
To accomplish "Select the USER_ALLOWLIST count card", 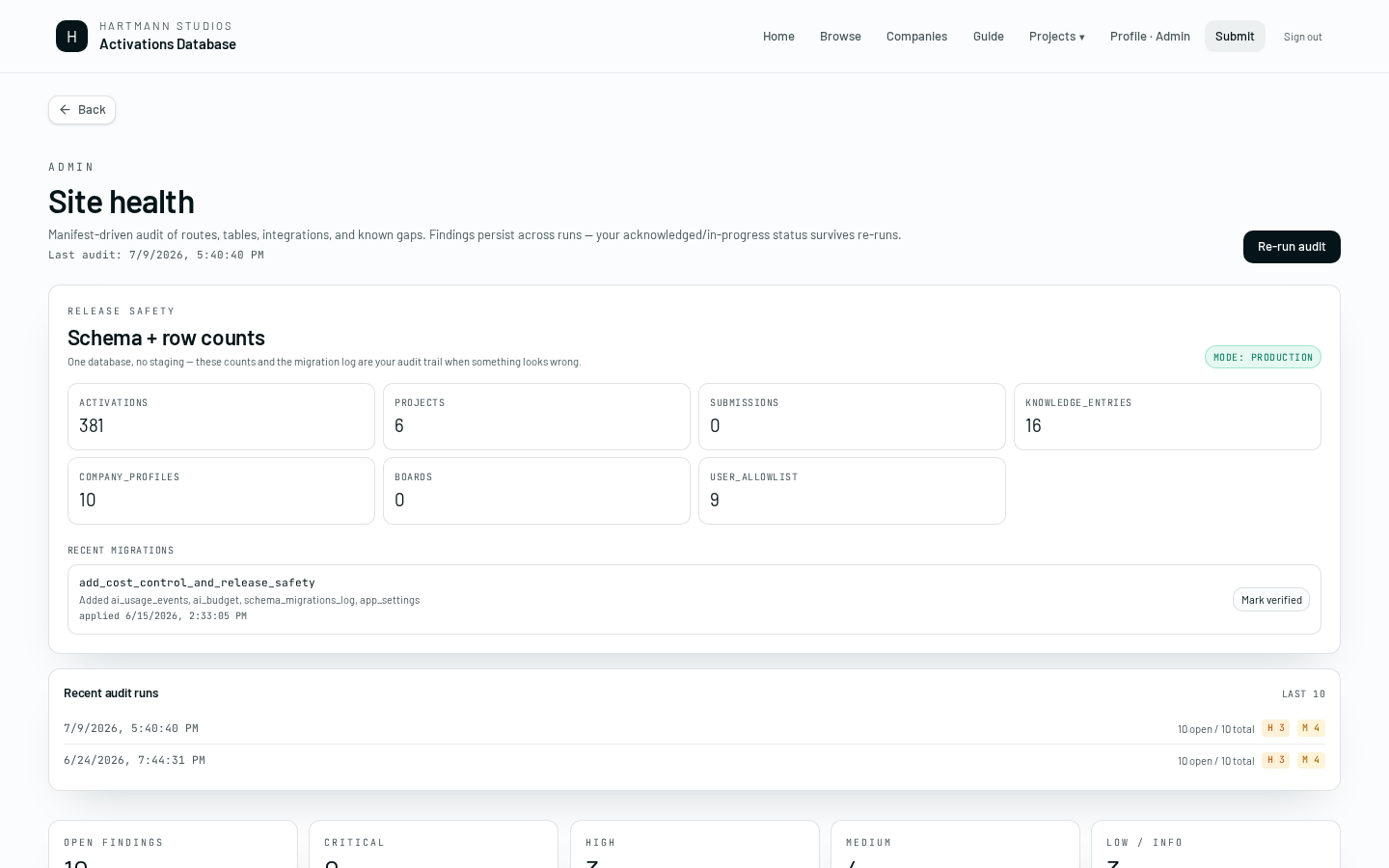I will [x=852, y=491].
